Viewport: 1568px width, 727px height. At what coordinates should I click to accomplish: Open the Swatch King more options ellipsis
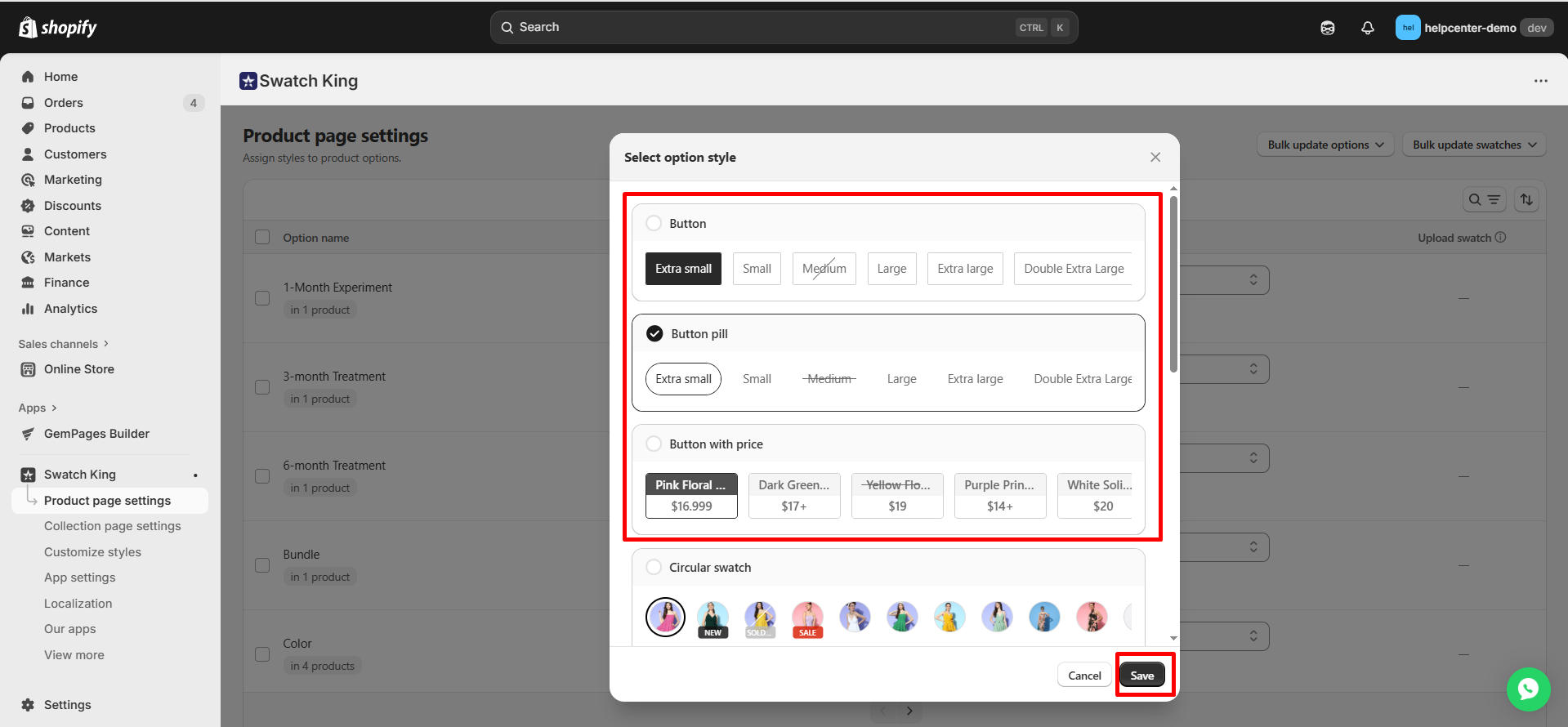click(x=1540, y=81)
